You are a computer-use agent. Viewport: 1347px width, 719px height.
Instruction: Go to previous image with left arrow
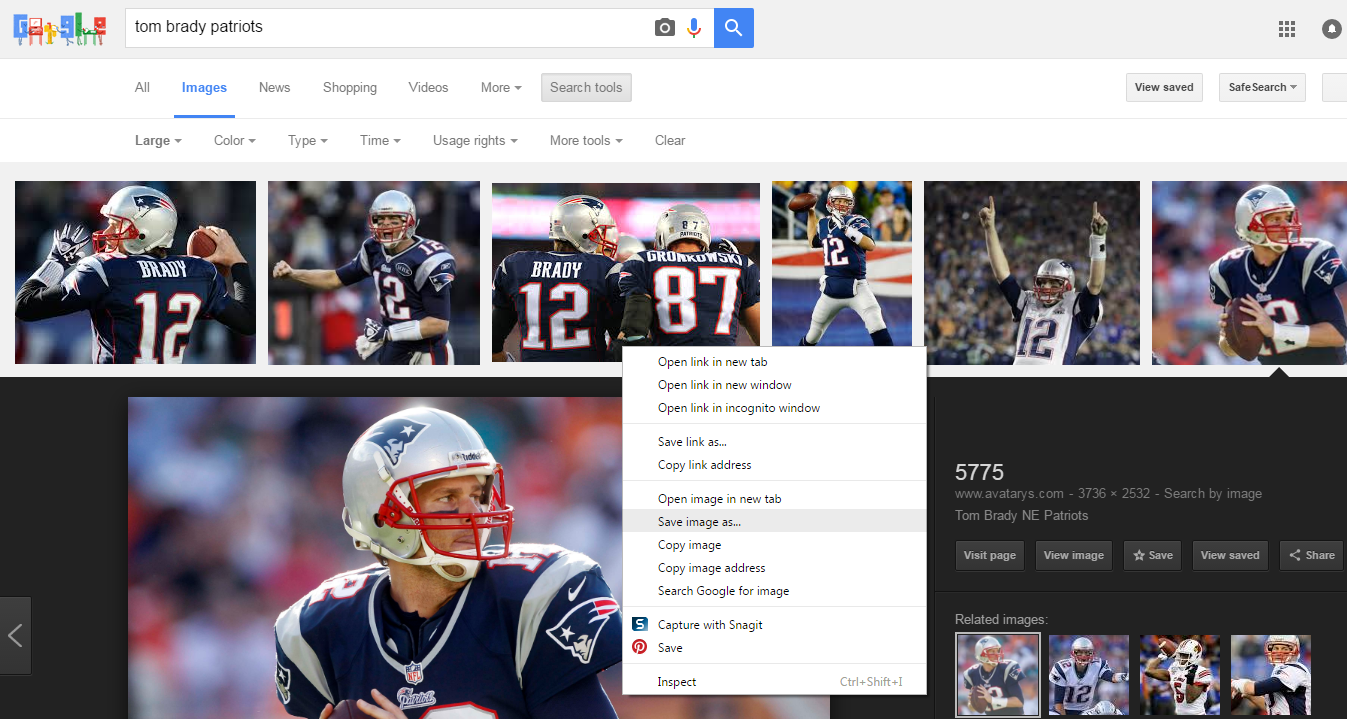tap(16, 635)
